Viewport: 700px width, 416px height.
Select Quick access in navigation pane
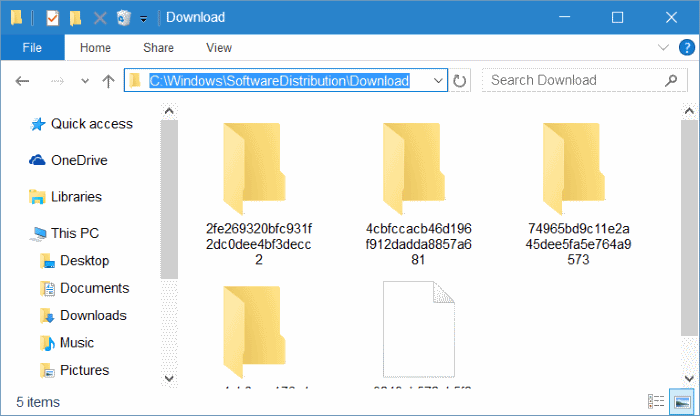91,124
